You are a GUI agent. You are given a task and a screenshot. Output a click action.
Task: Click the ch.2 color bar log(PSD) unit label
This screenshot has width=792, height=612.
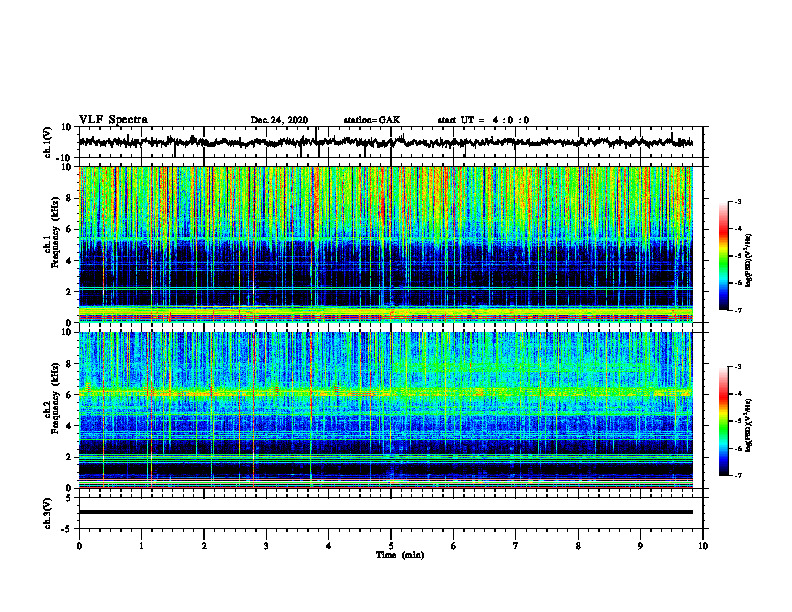click(x=749, y=425)
